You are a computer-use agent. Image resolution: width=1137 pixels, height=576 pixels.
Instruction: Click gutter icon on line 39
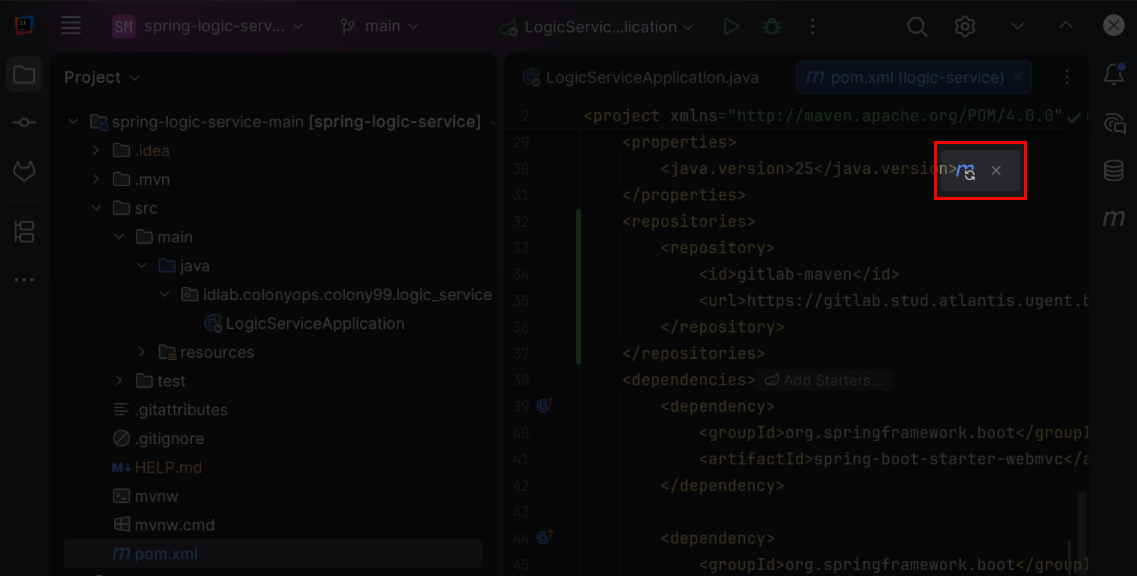[x=545, y=406]
